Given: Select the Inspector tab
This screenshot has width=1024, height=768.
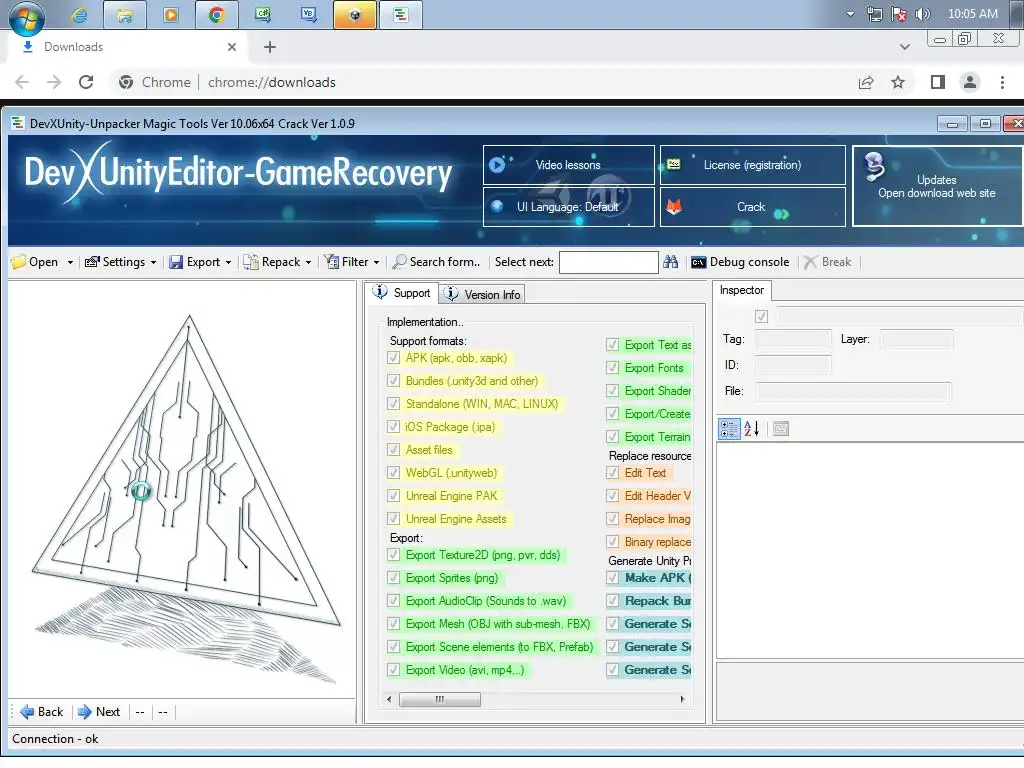Looking at the screenshot, I should tap(742, 290).
